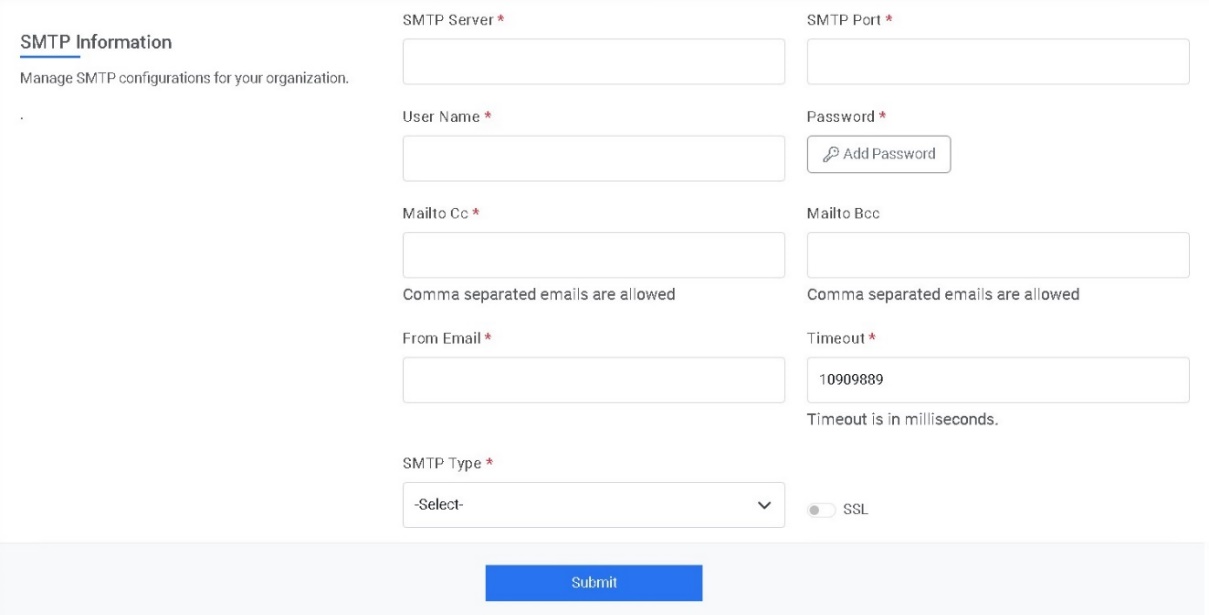Click the Manage SMTP configurations description text
Viewport: 1209px width, 615px height.
click(x=184, y=78)
